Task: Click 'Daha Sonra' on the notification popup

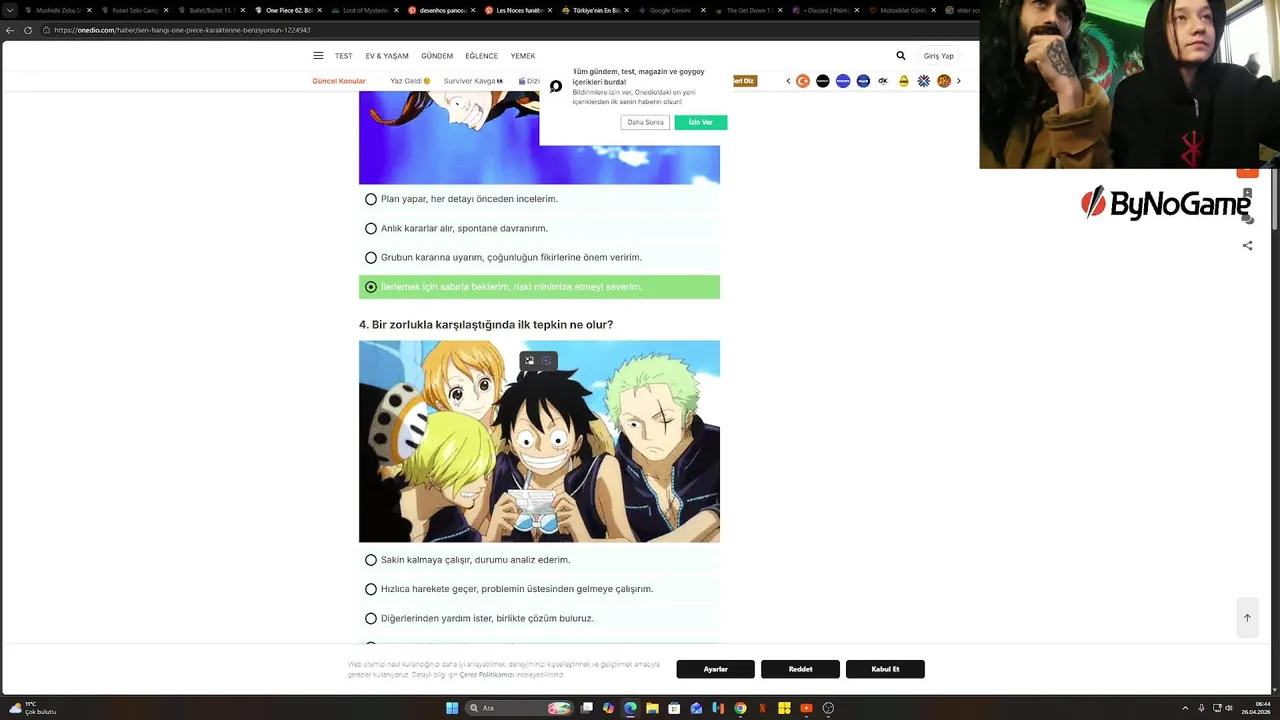Action: point(645,122)
